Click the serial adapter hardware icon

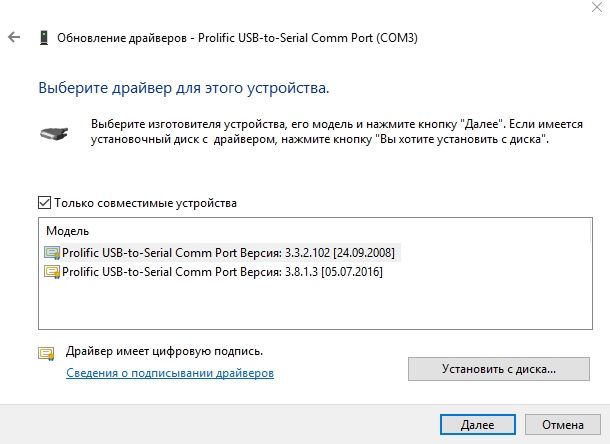pyautogui.click(x=54, y=133)
